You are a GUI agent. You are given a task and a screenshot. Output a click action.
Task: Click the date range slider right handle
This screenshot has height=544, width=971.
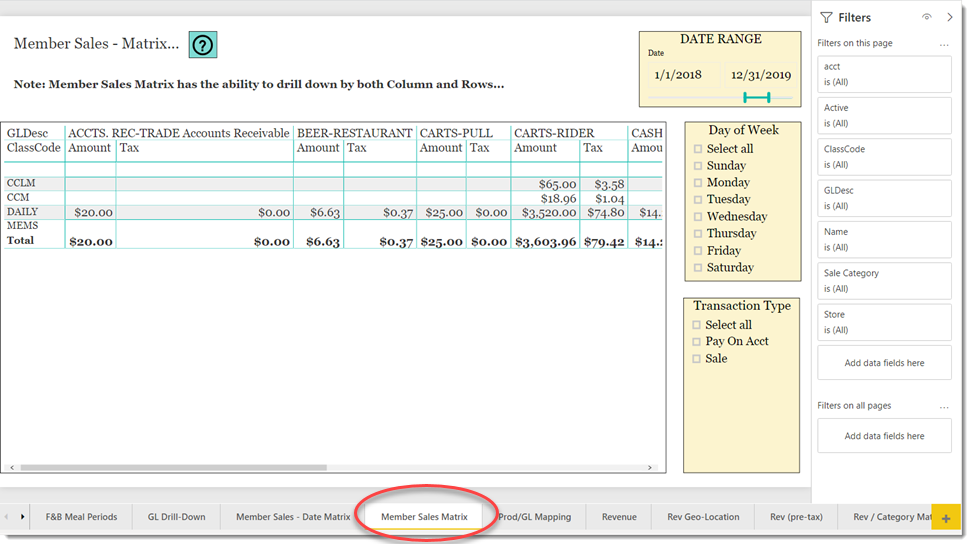pyautogui.click(x=769, y=97)
